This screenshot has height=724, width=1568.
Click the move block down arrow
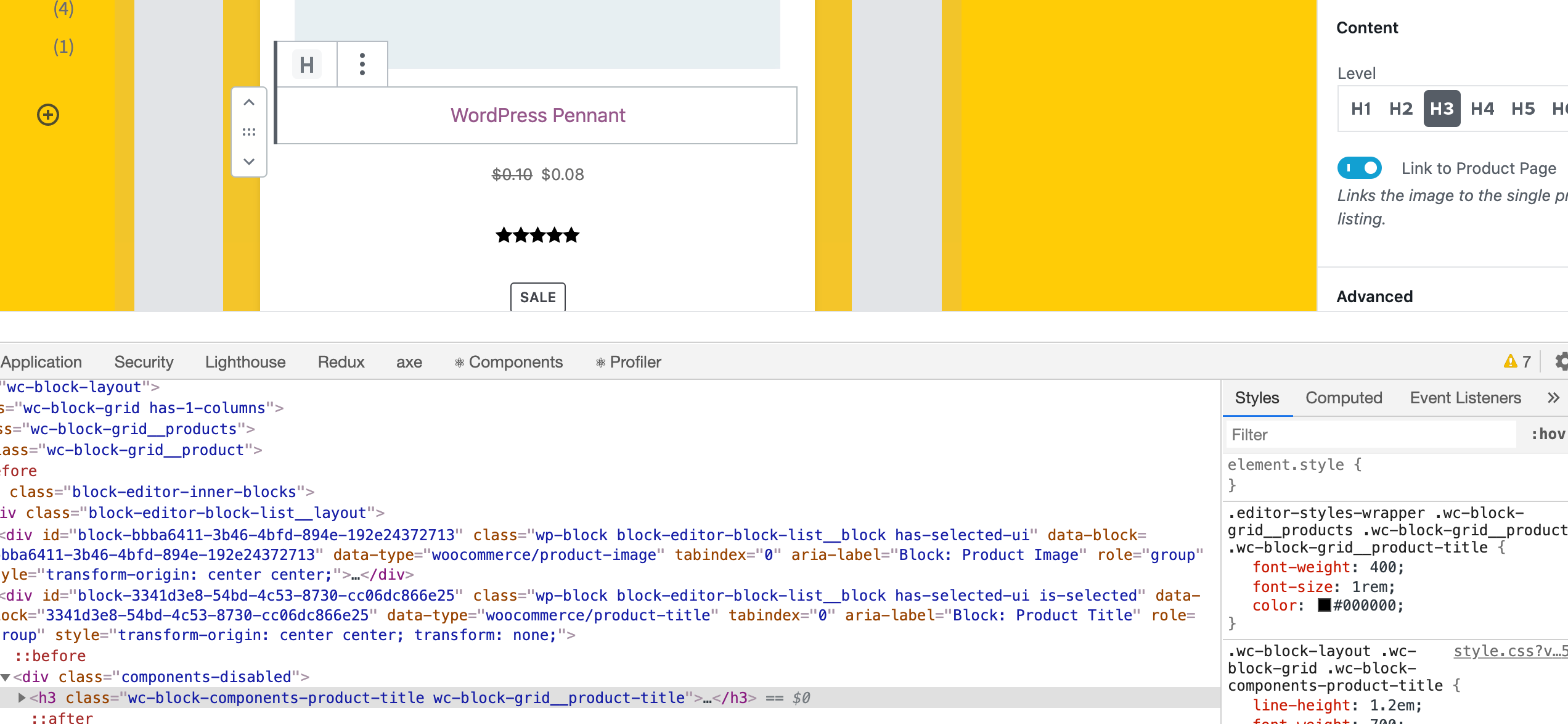249,162
